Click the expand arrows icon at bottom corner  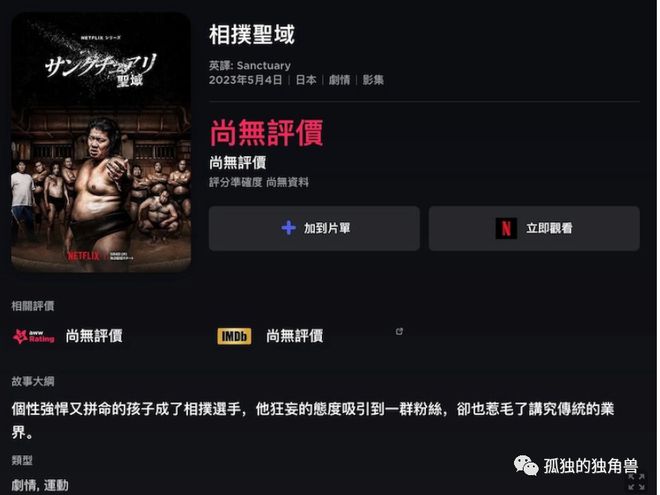point(636,482)
